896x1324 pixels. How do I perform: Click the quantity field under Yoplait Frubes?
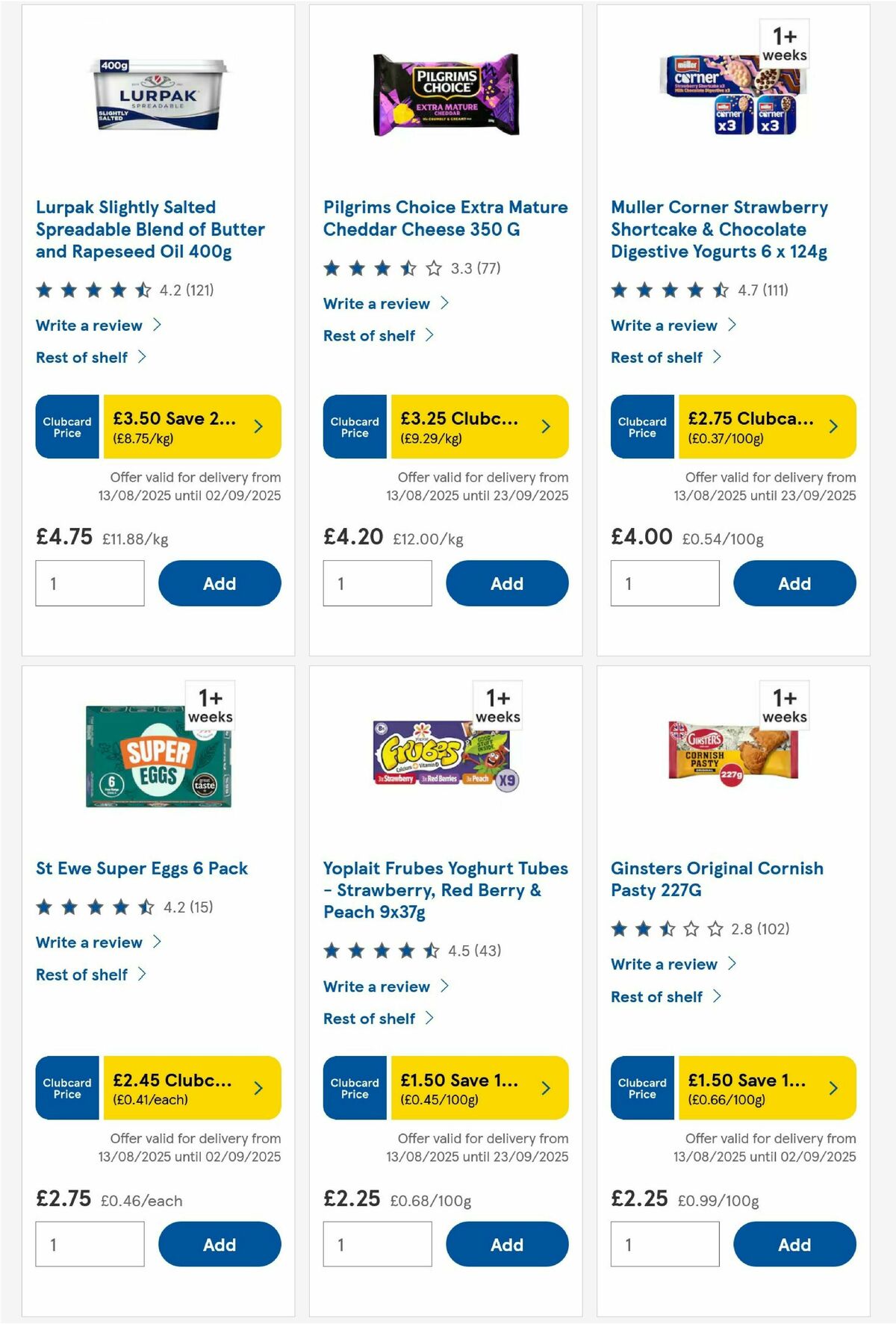[x=377, y=1244]
